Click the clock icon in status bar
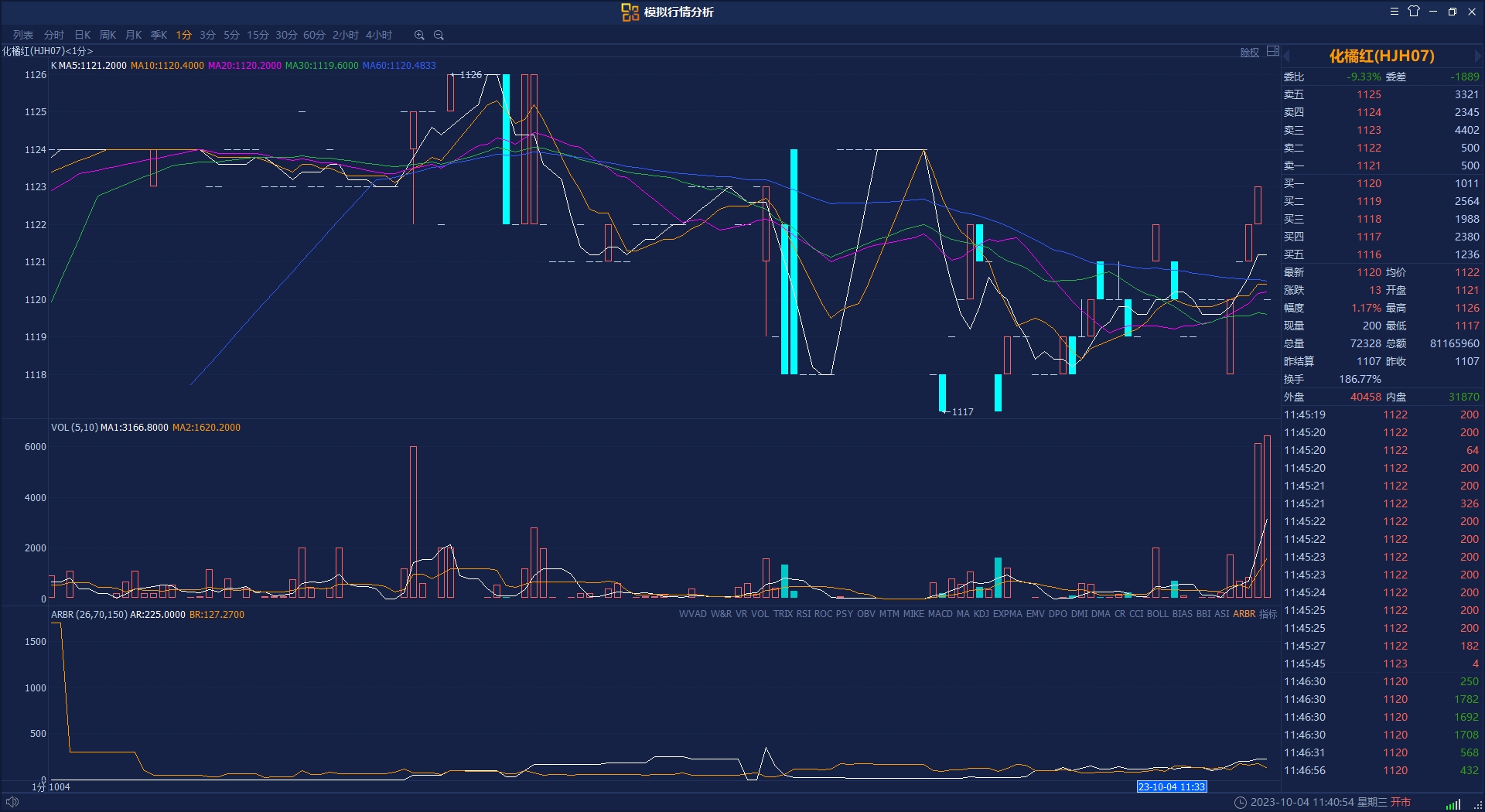The height and width of the screenshot is (812, 1485). pos(1240,802)
